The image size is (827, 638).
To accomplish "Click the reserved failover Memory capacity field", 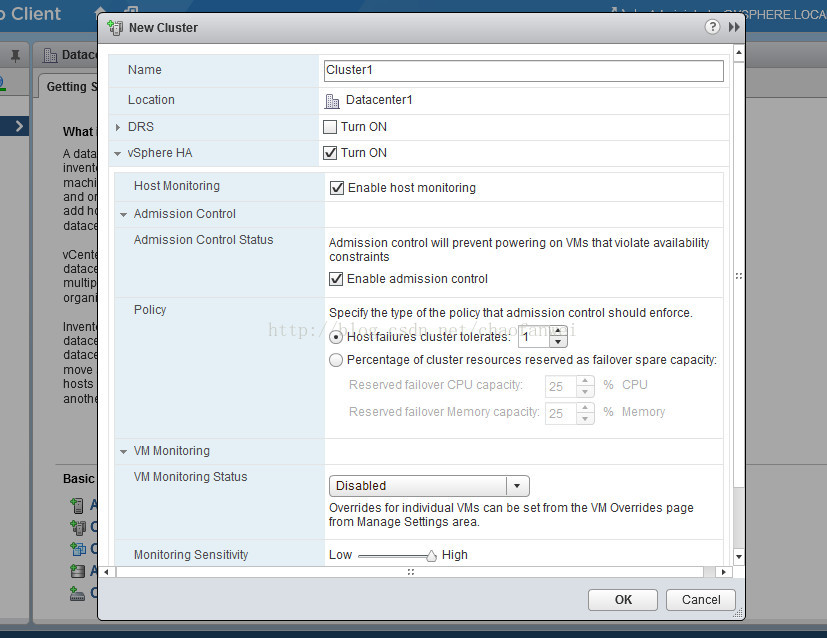I will pyautogui.click(x=561, y=413).
